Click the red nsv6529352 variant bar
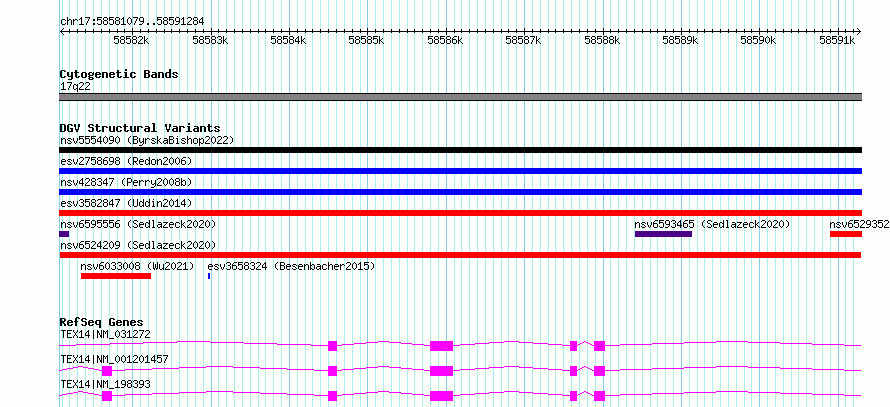This screenshot has width=890, height=407. pyautogui.click(x=846, y=234)
